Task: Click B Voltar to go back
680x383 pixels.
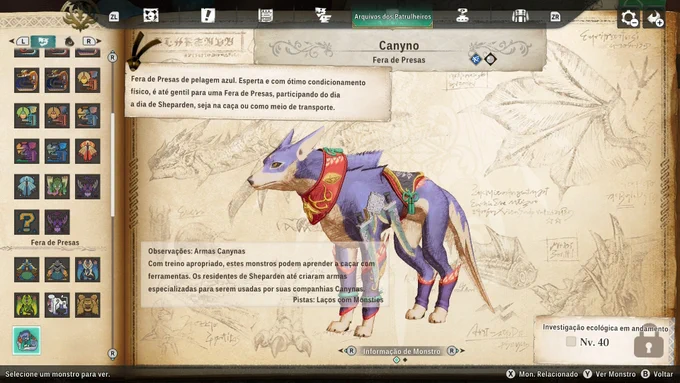Action: (x=657, y=374)
